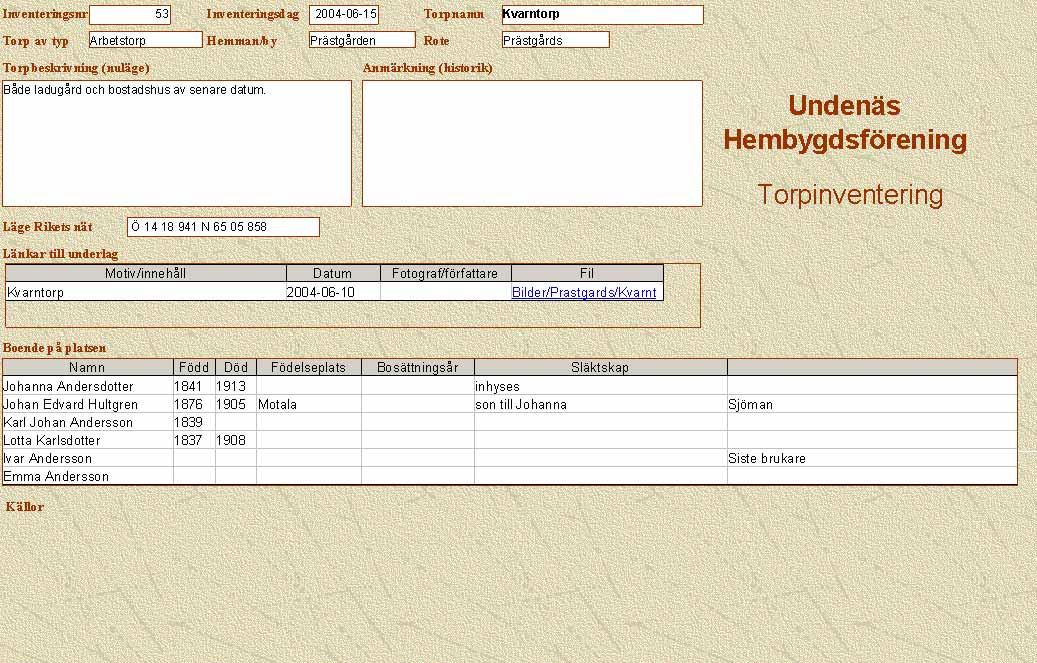The width and height of the screenshot is (1037, 663).
Task: Click the Torp av typ Arbetstorp field
Action: point(145,40)
